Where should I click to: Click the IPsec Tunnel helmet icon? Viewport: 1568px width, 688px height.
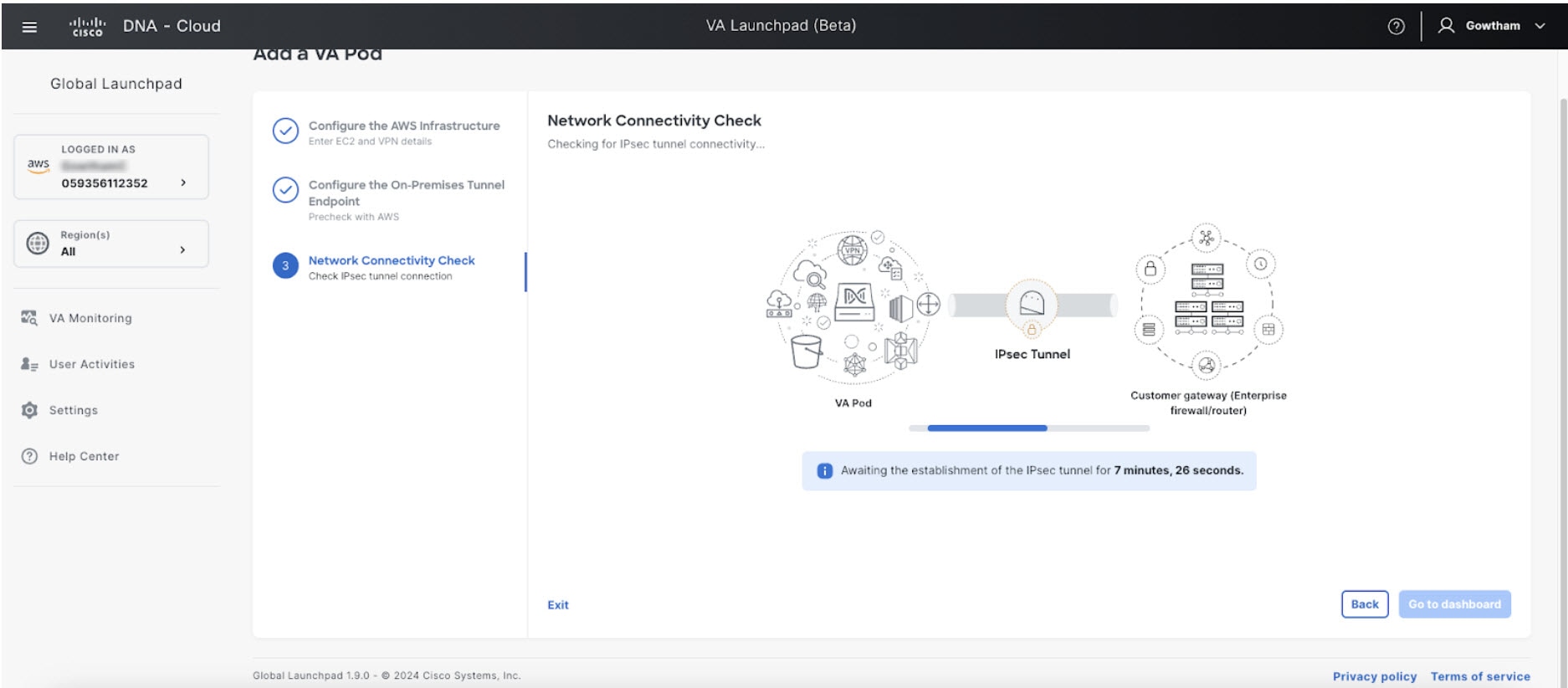coord(1032,303)
